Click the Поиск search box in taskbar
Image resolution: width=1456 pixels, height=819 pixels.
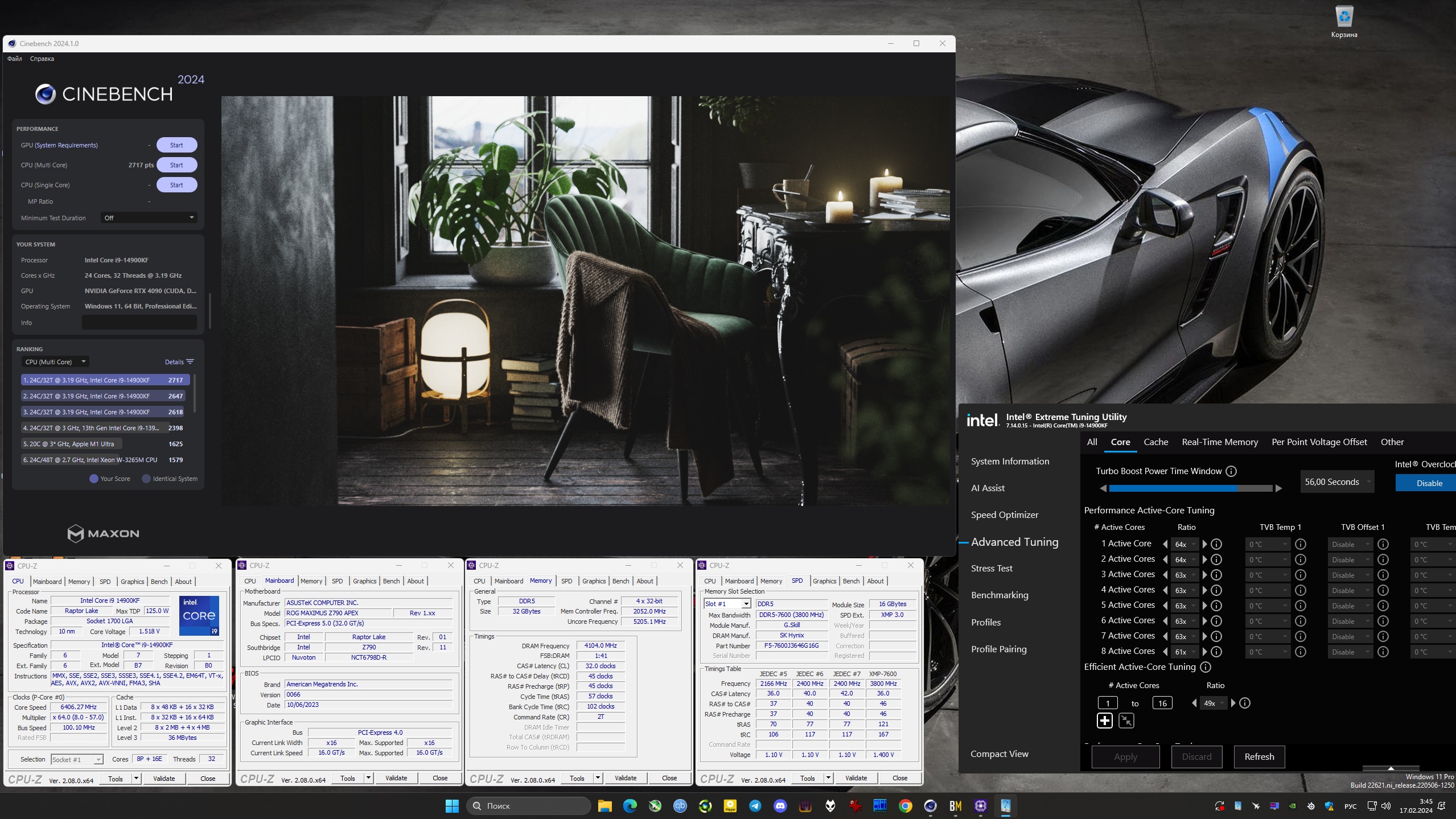pyautogui.click(x=529, y=806)
